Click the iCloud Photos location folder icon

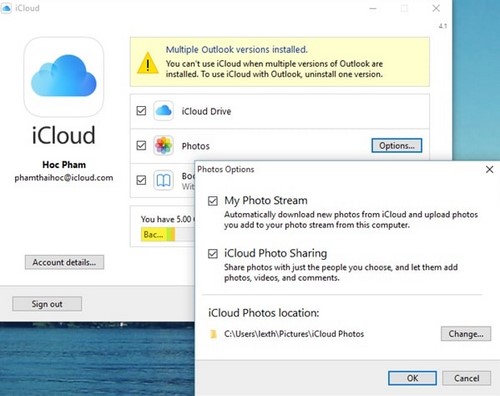(213, 334)
